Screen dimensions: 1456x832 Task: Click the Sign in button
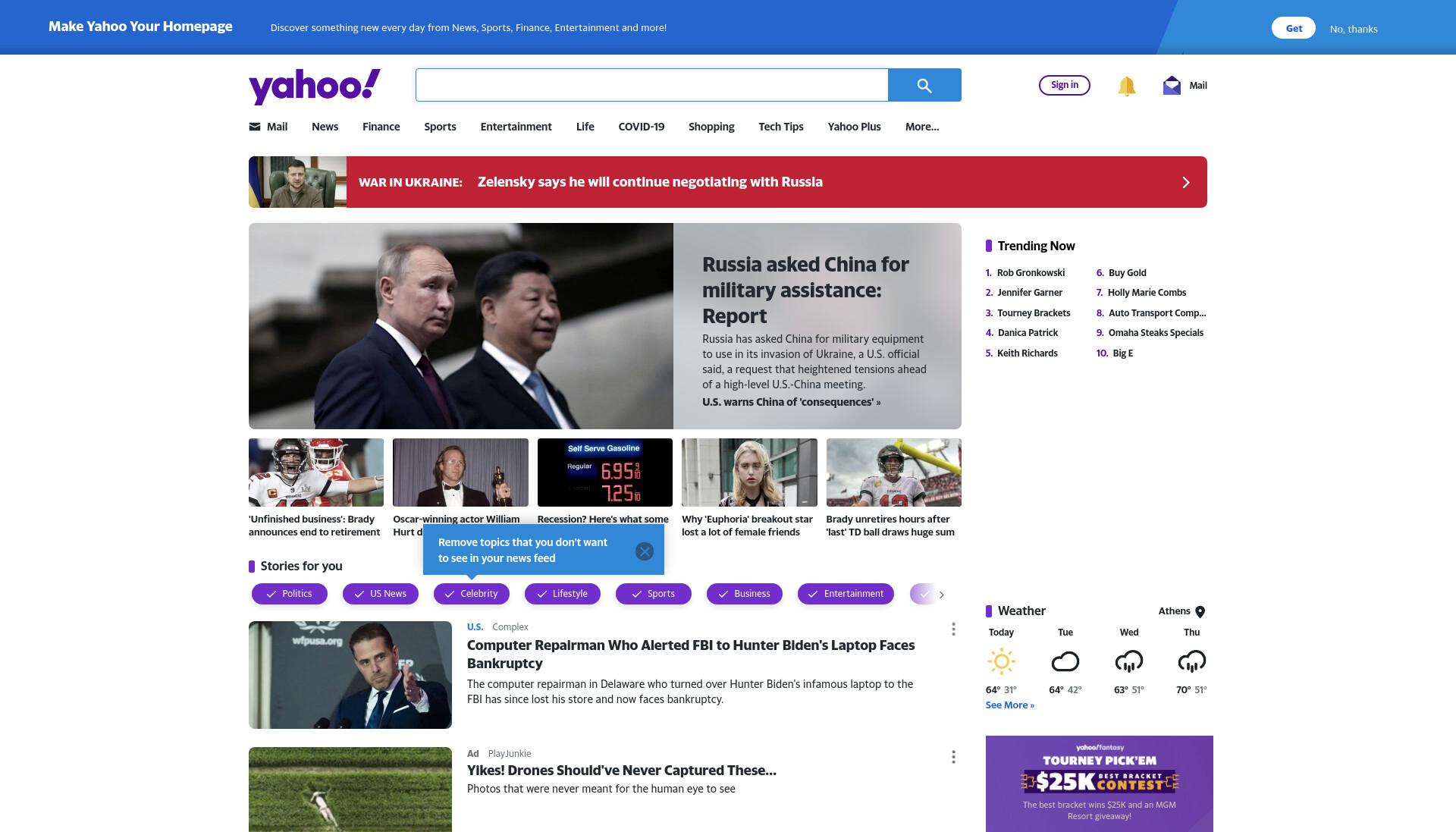pyautogui.click(x=1064, y=85)
